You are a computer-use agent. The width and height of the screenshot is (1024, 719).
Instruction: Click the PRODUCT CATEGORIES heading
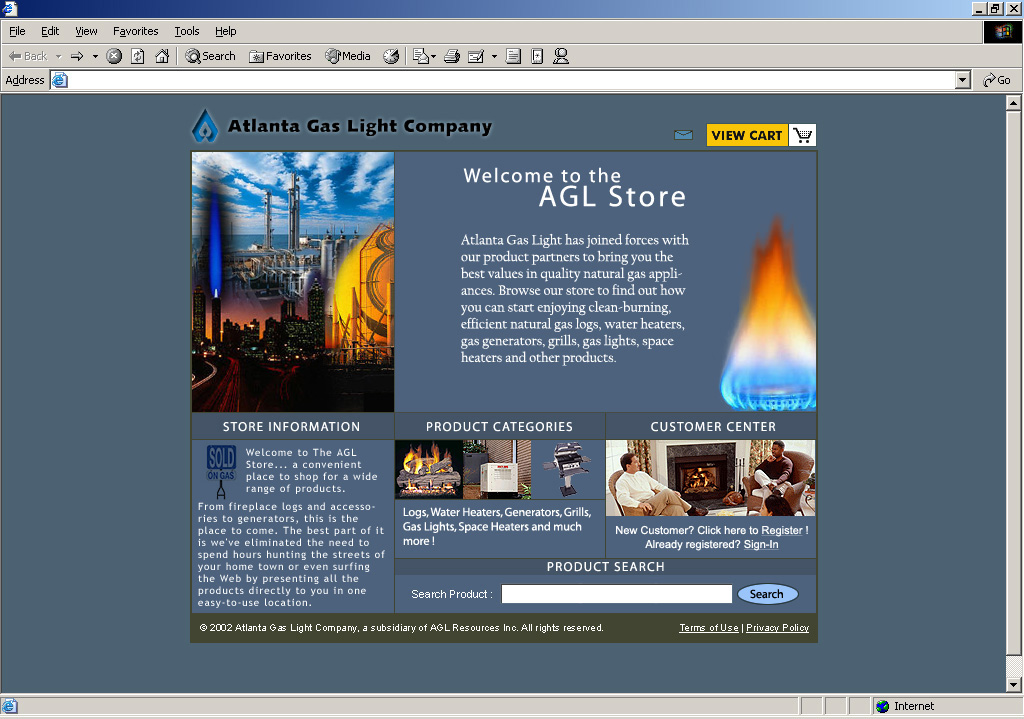click(500, 426)
